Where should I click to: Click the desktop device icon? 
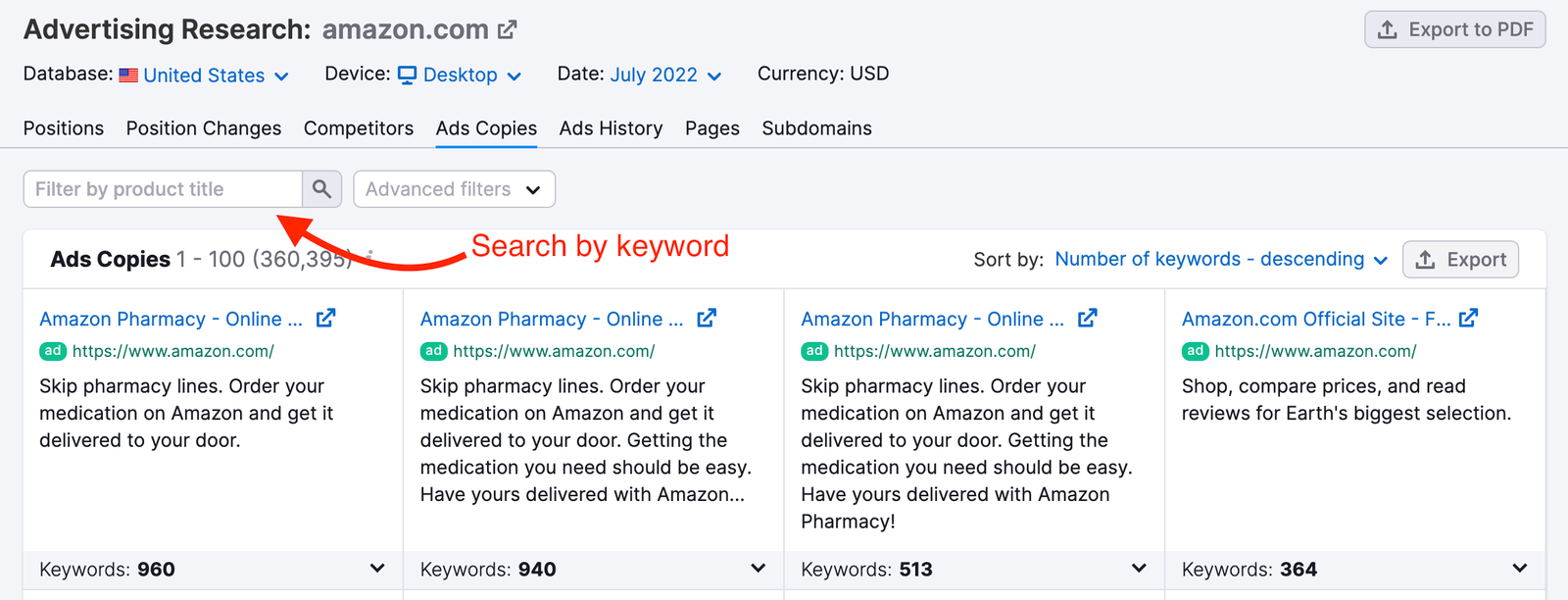(x=407, y=75)
